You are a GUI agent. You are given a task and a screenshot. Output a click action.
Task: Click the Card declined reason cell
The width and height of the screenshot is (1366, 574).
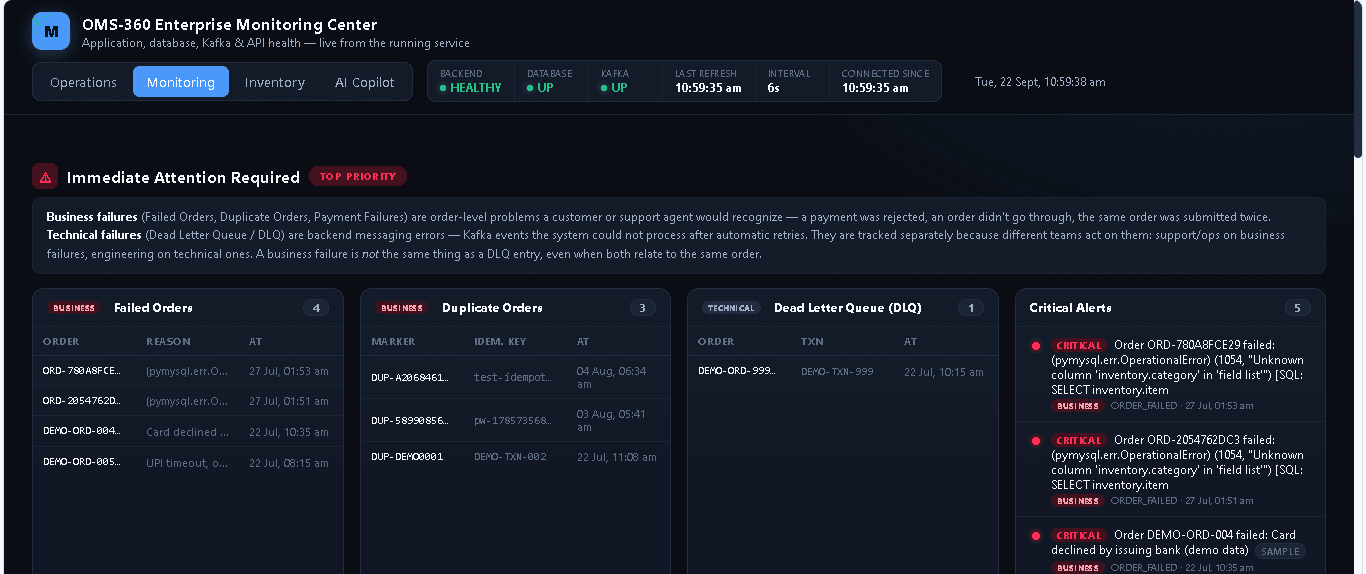click(x=188, y=432)
